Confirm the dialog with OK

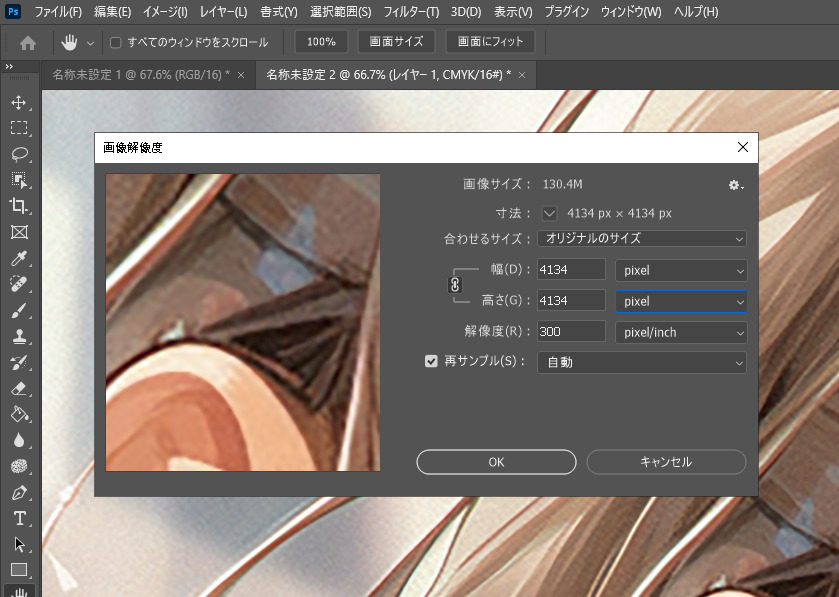pyautogui.click(x=496, y=462)
